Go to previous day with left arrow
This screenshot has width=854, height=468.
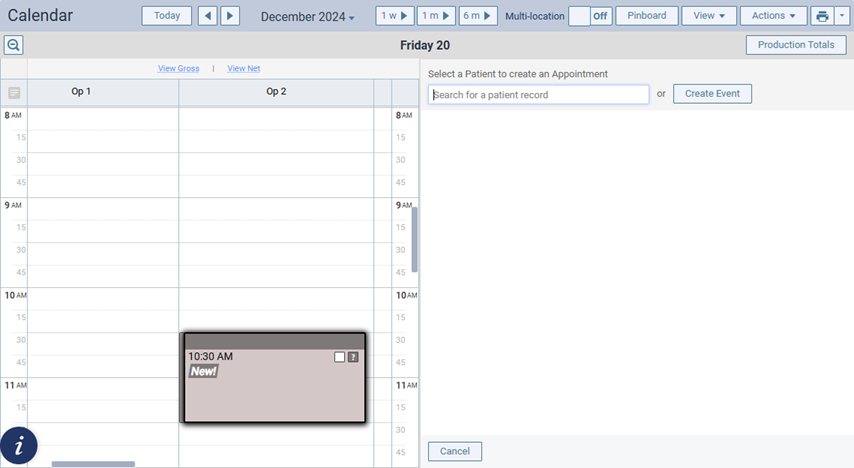coord(207,16)
